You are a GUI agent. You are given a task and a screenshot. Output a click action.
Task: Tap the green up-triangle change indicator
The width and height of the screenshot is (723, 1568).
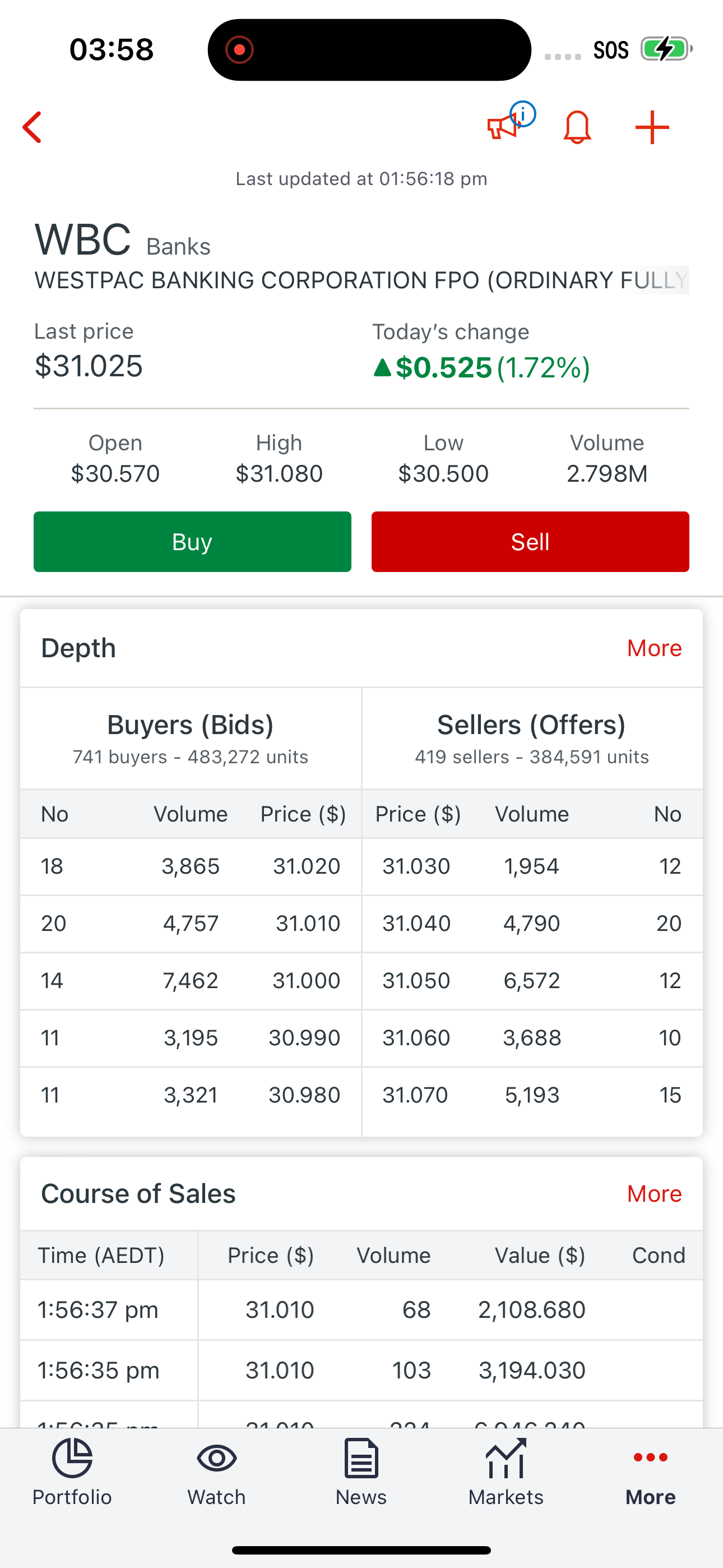[x=382, y=367]
